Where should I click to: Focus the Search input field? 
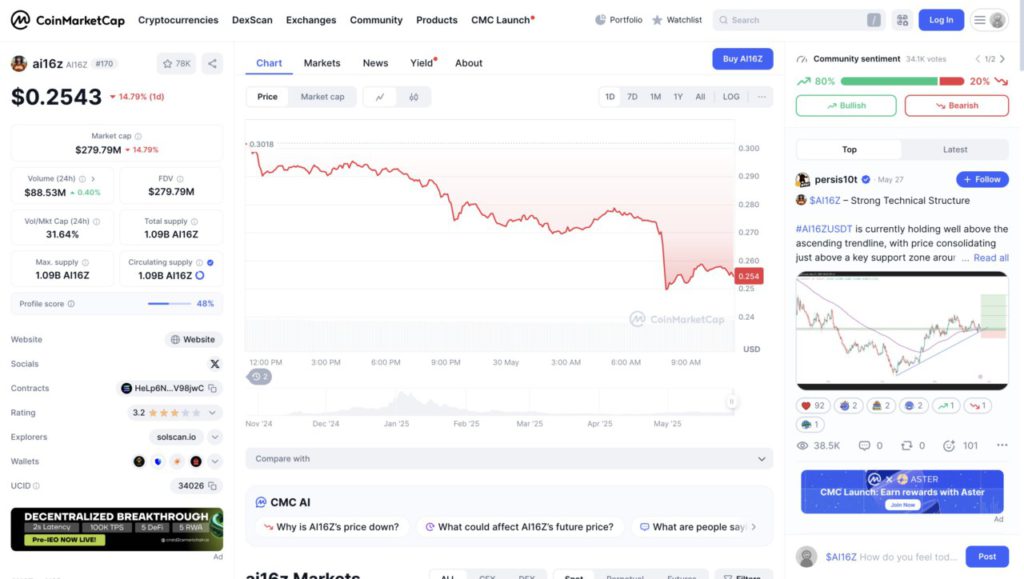(795, 20)
